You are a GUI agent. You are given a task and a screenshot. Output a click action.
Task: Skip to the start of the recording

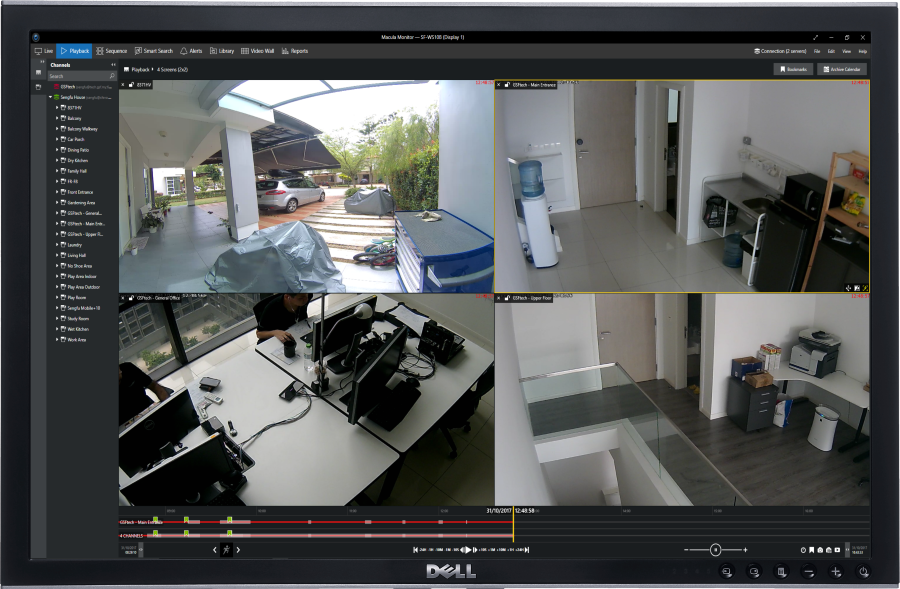pyautogui.click(x=415, y=550)
